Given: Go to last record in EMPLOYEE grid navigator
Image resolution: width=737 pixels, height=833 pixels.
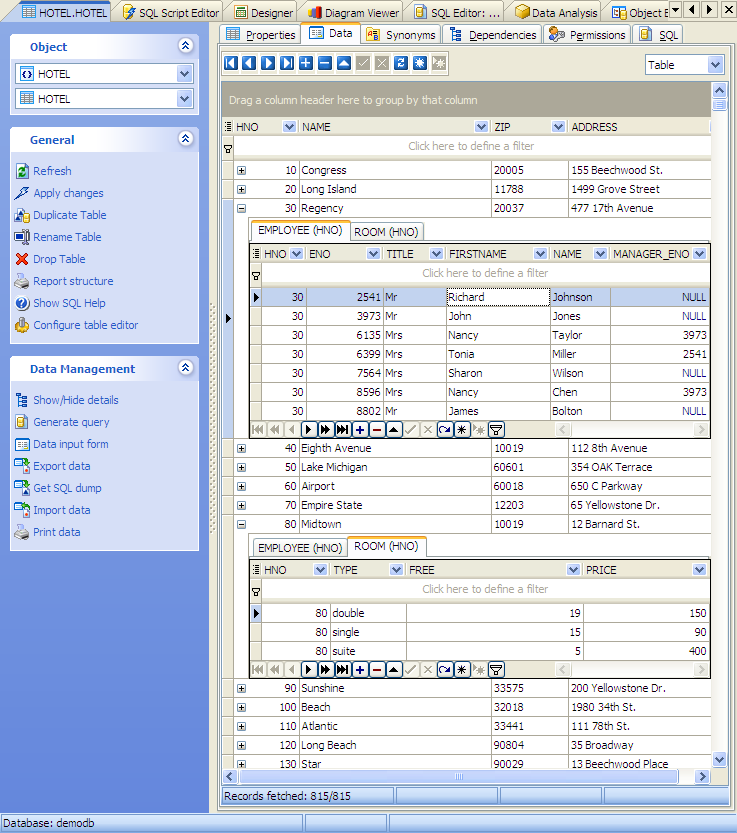Looking at the screenshot, I should point(343,430).
